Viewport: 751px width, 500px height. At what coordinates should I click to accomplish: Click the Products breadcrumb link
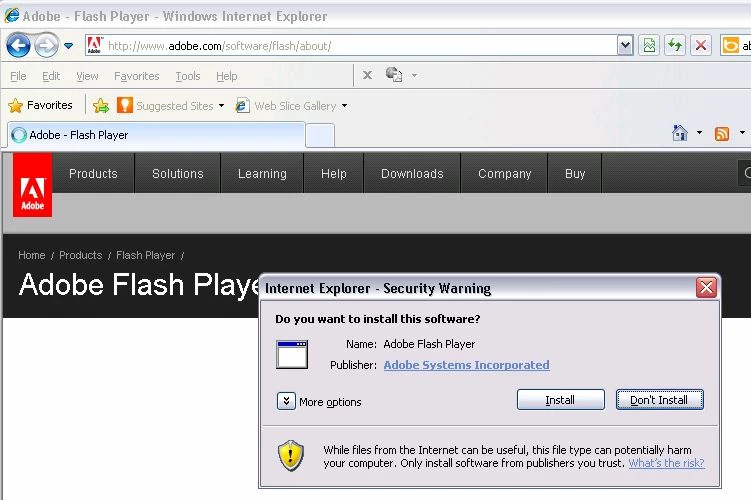(80, 255)
